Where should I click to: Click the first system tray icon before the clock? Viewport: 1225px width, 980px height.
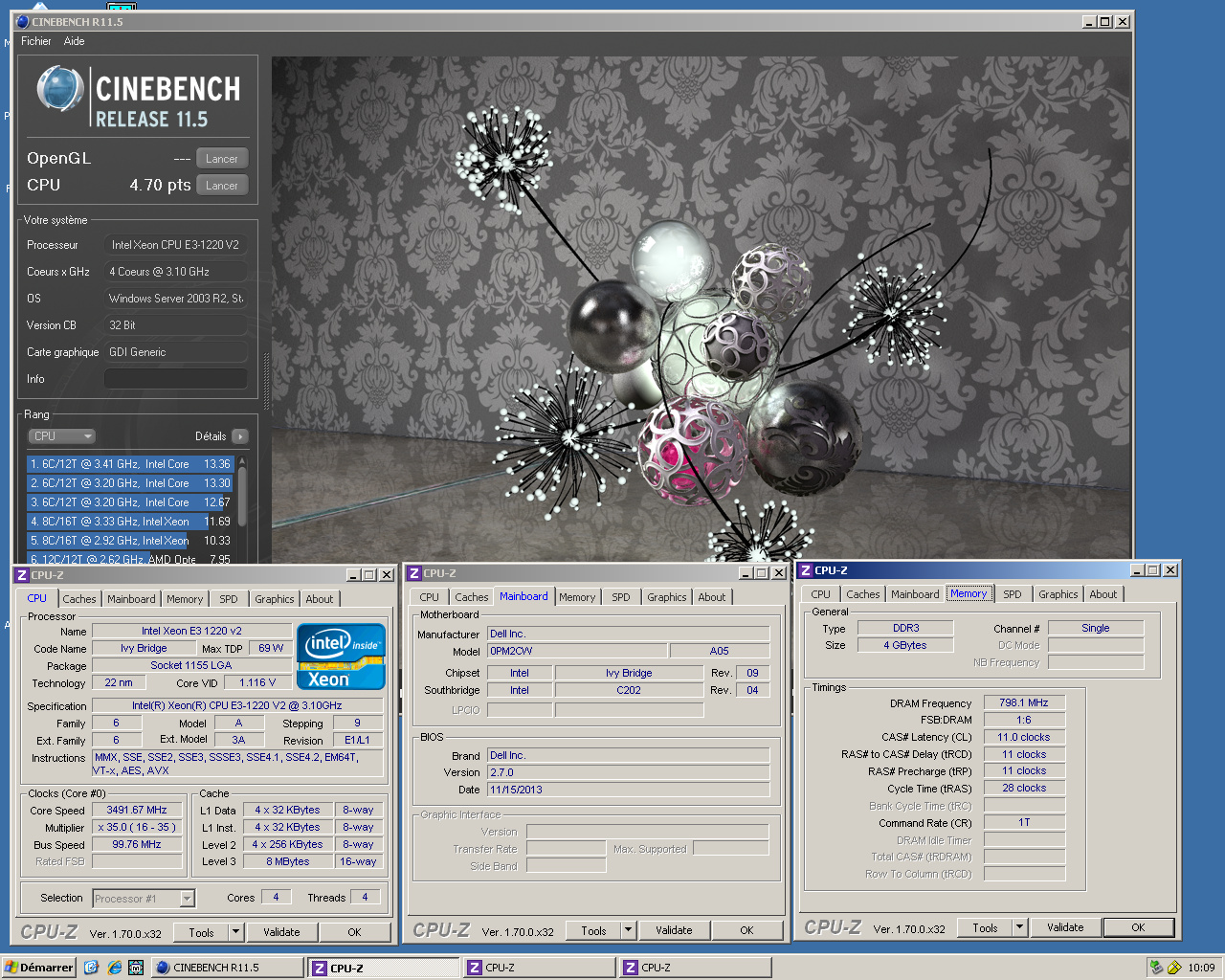pyautogui.click(x=1156, y=968)
